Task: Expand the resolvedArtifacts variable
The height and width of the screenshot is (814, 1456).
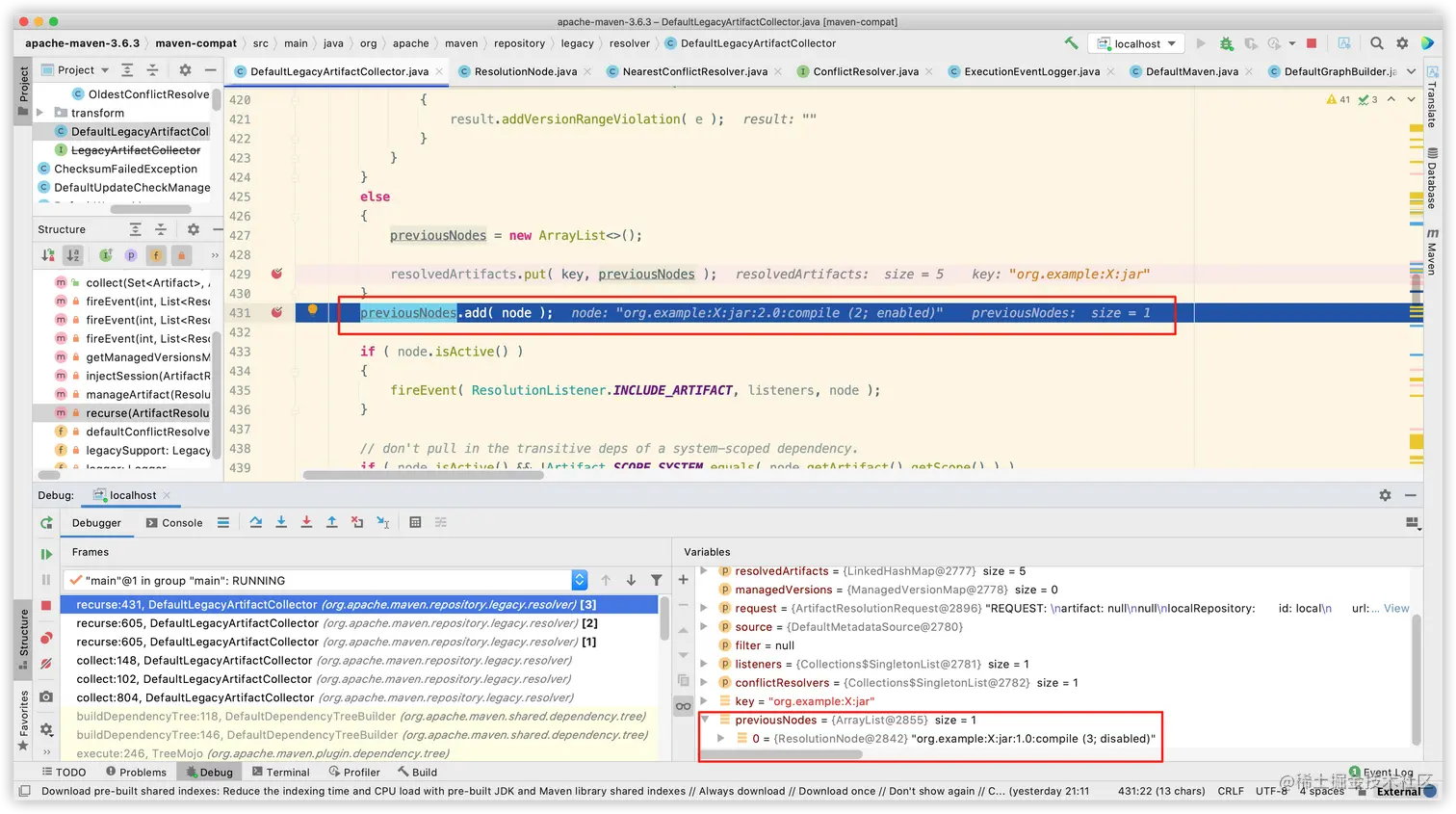Action: [x=704, y=571]
